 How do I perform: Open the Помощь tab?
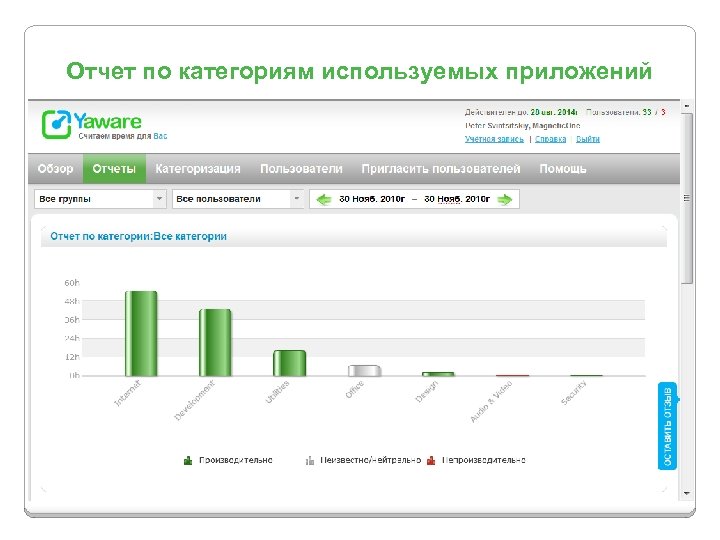[x=562, y=169]
